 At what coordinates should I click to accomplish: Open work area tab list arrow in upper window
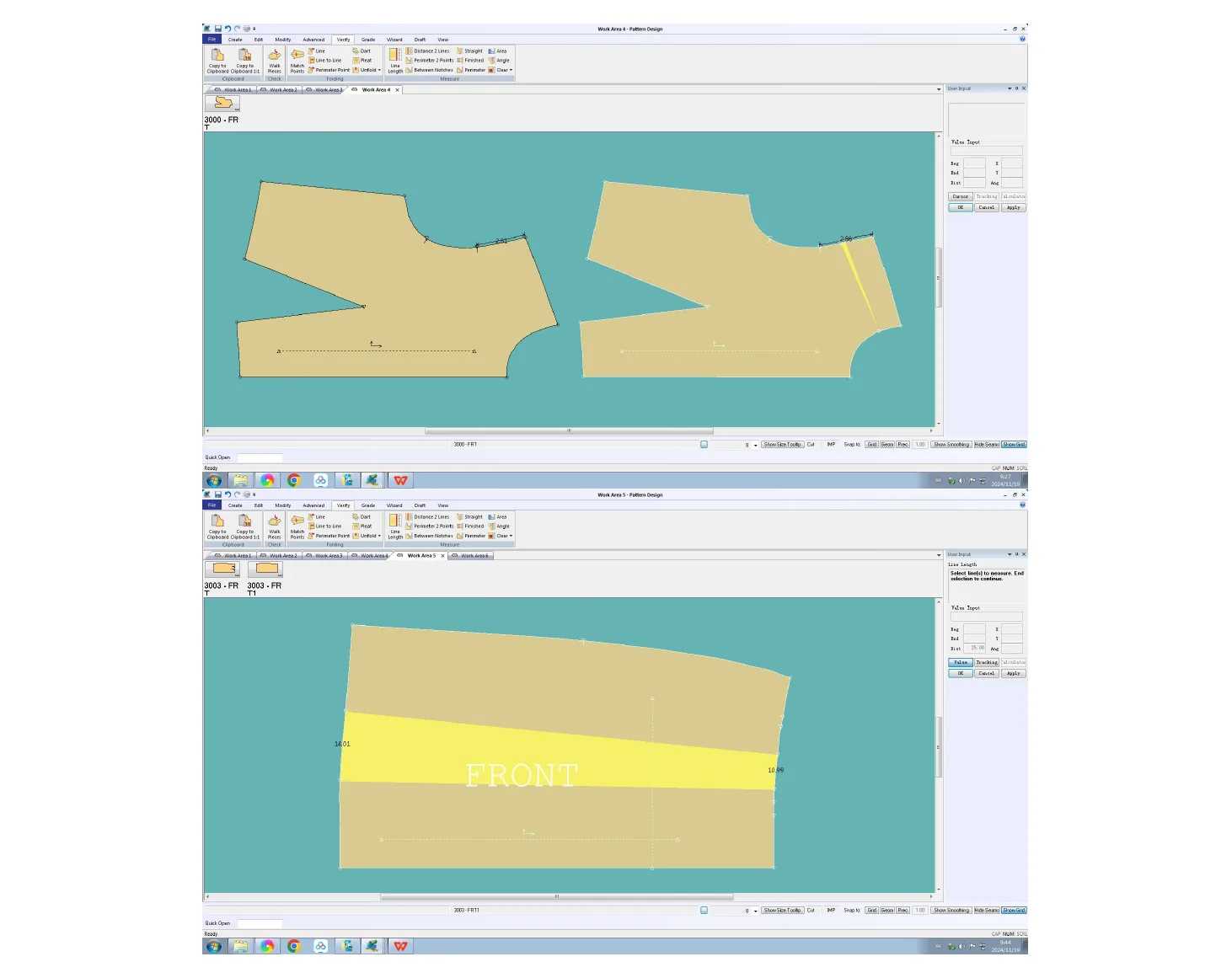(x=939, y=89)
